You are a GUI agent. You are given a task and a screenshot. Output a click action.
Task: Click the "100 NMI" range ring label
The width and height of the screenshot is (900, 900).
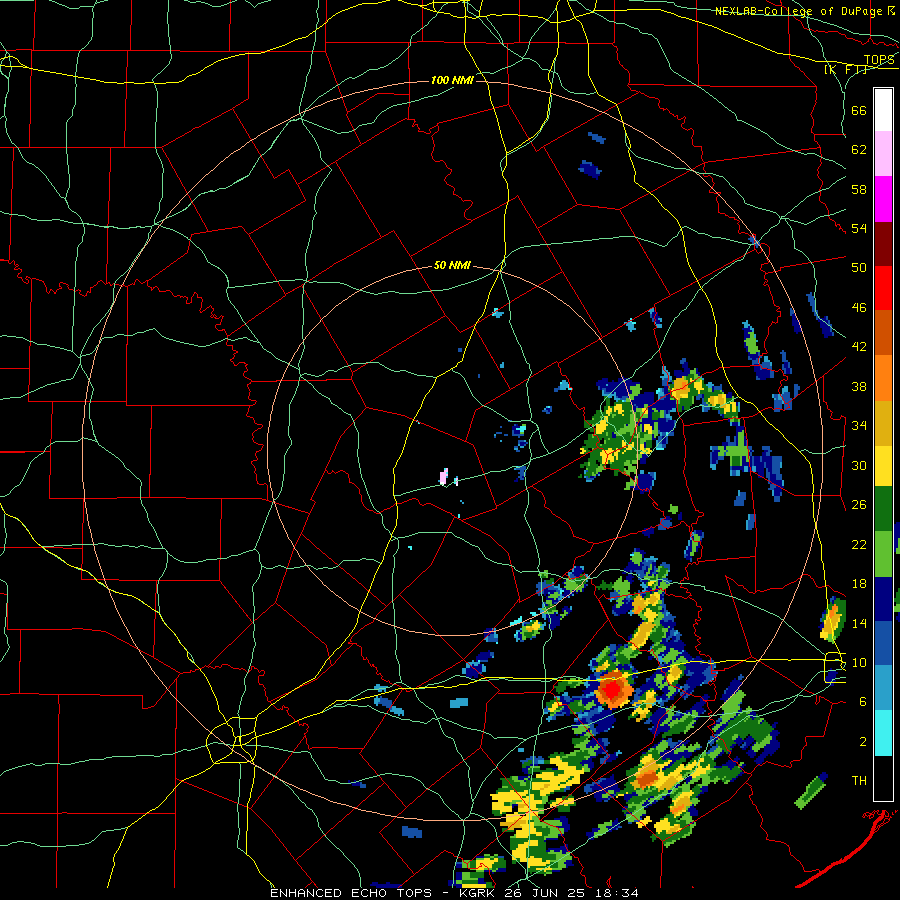tap(452, 80)
